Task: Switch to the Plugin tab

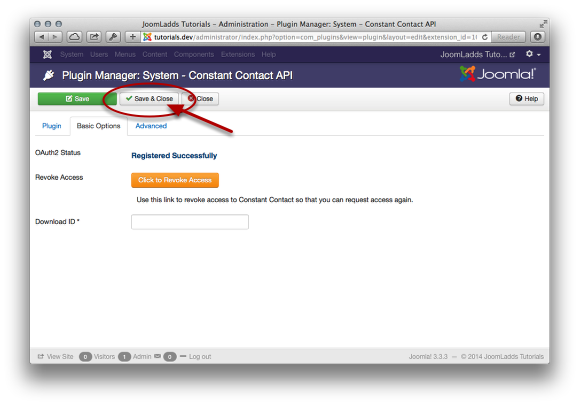Action: pos(52,126)
